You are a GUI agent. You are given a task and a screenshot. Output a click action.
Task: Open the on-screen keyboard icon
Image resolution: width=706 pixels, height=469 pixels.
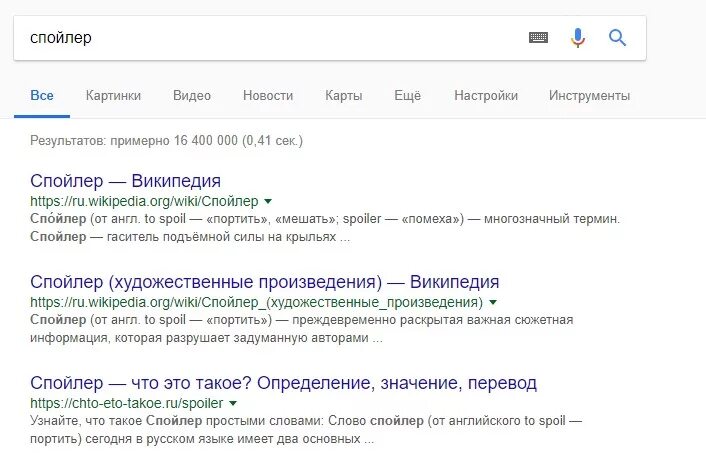(538, 38)
